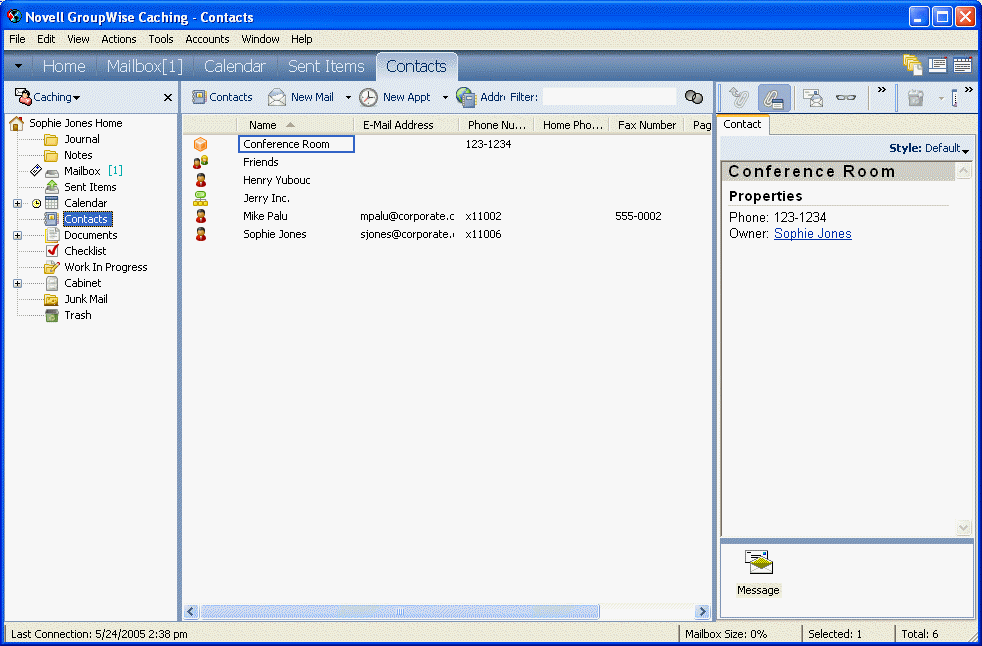Click the grayed calendar icon in QuickViewer toolbar
Image resolution: width=982 pixels, height=646 pixels.
tap(916, 98)
